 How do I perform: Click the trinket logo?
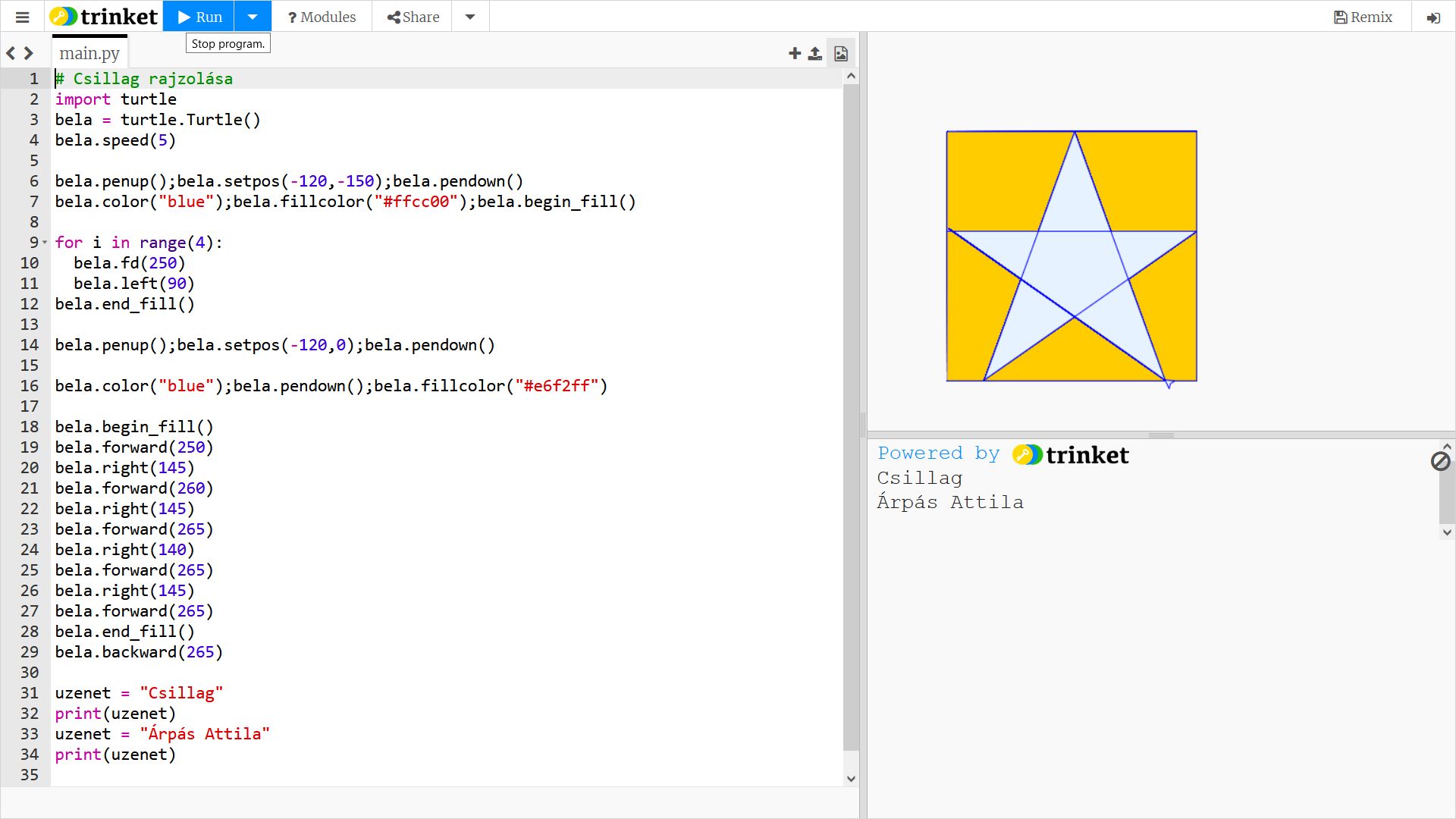point(104,17)
